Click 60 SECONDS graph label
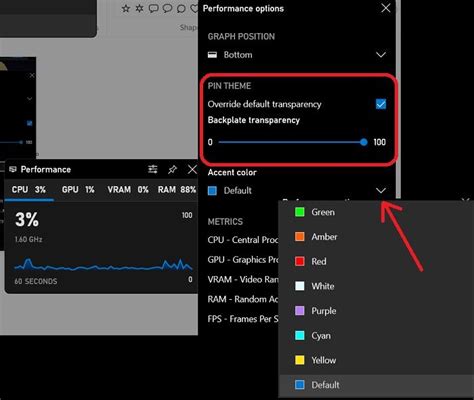 click(36, 281)
